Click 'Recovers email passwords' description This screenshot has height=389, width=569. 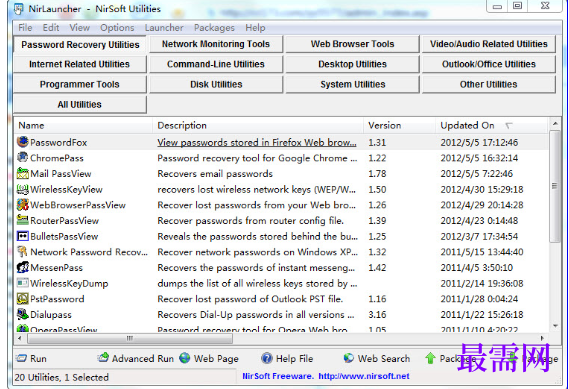pyautogui.click(x=215, y=173)
